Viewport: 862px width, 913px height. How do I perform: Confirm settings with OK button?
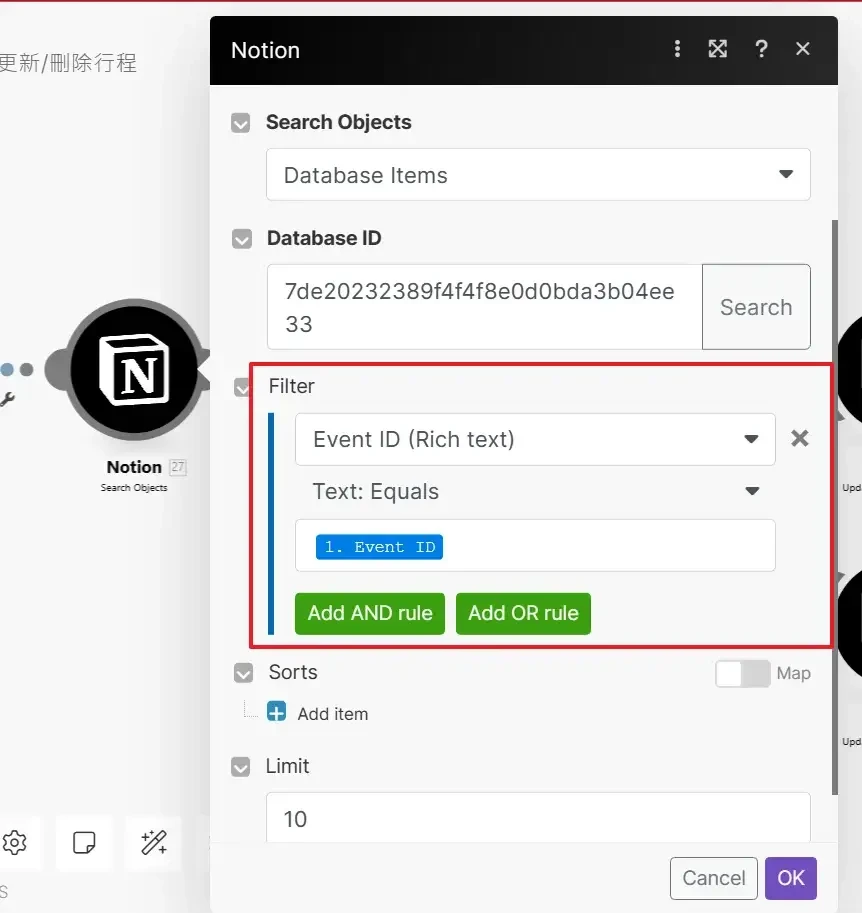coord(791,878)
